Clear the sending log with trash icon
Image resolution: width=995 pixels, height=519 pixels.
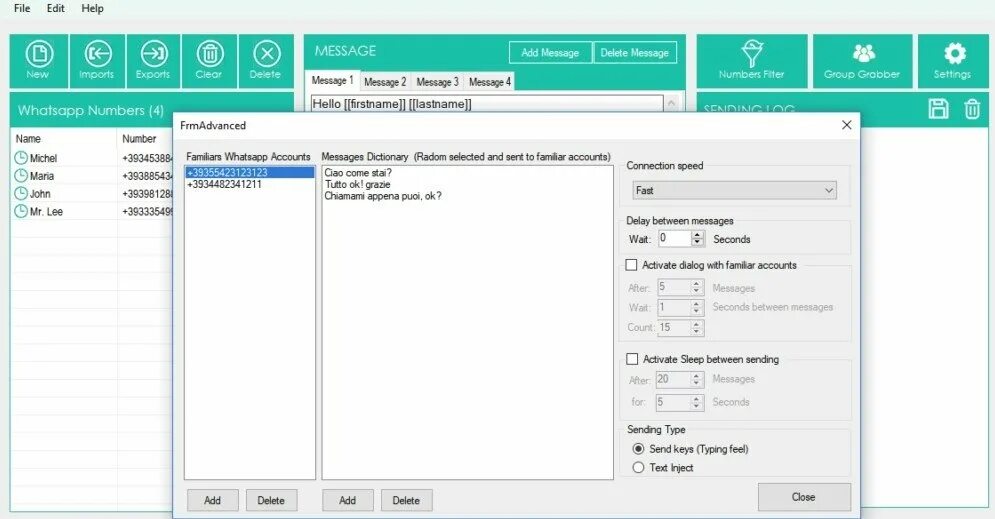(972, 109)
